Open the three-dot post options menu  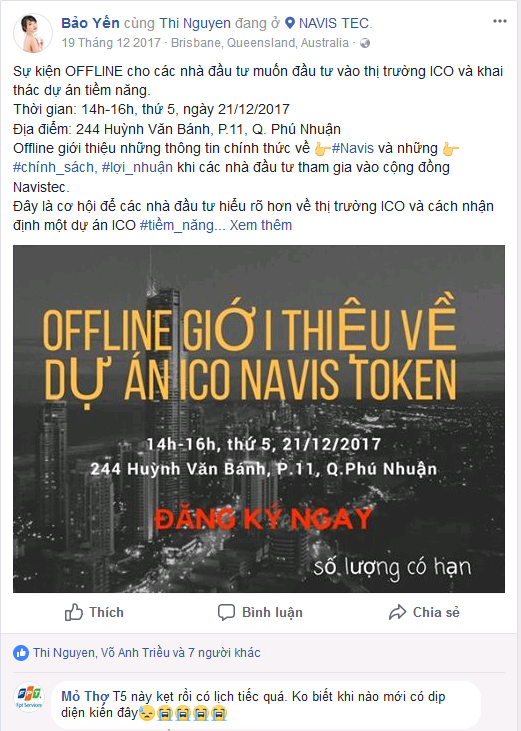[500, 21]
